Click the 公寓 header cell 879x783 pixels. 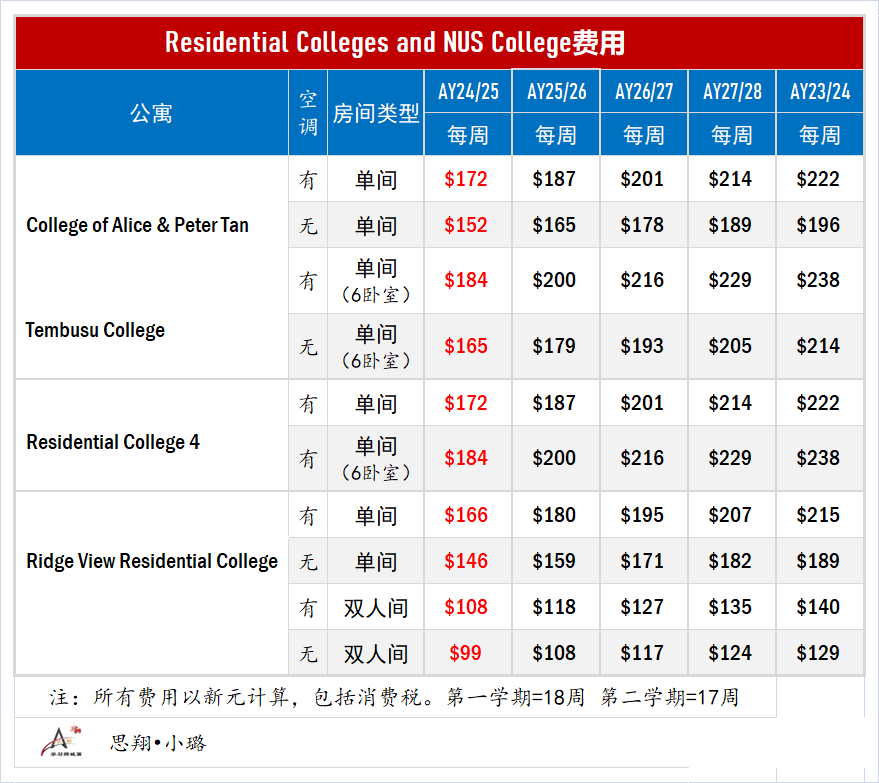151,113
